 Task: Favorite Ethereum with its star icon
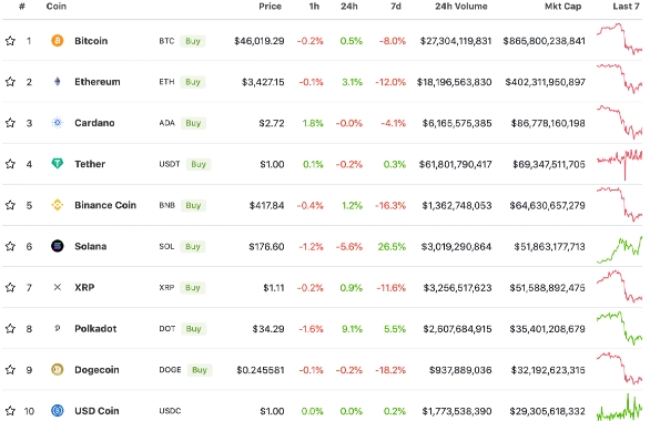tap(10, 82)
